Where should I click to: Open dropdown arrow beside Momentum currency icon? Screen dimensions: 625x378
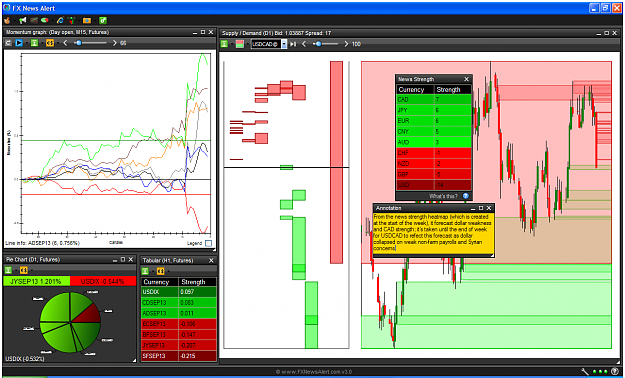pyautogui.click(x=58, y=43)
